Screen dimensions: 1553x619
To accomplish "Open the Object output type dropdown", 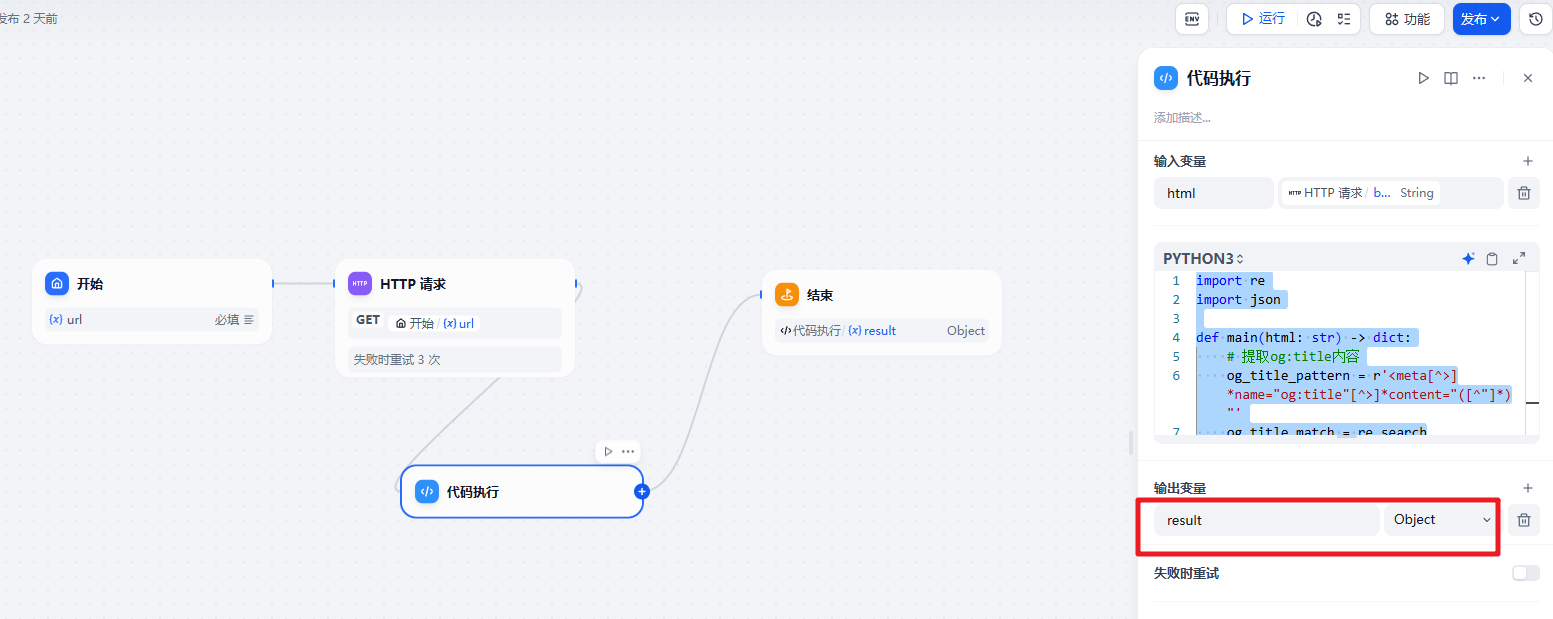I will tap(1441, 520).
